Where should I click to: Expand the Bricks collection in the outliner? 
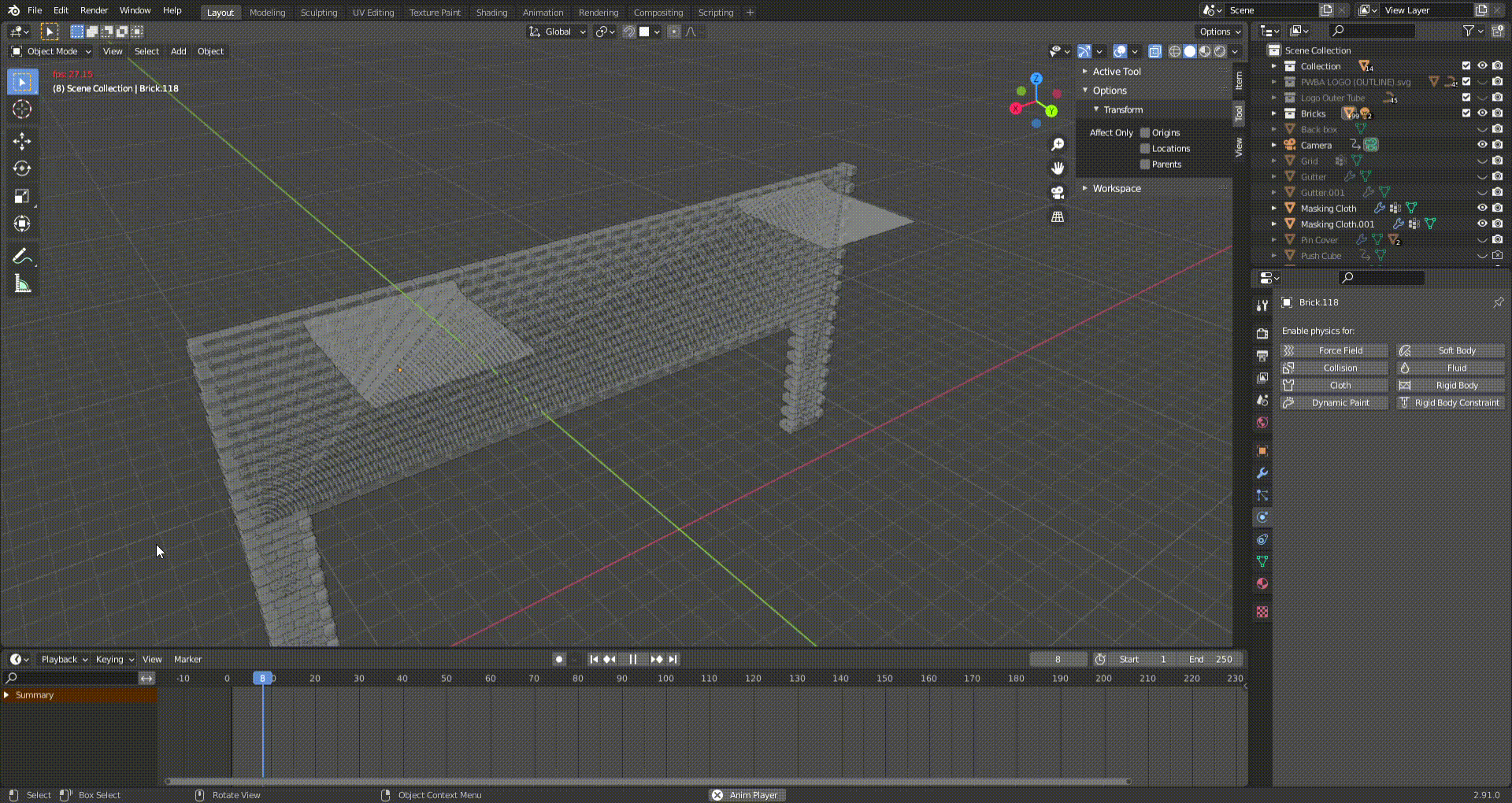[x=1273, y=113]
